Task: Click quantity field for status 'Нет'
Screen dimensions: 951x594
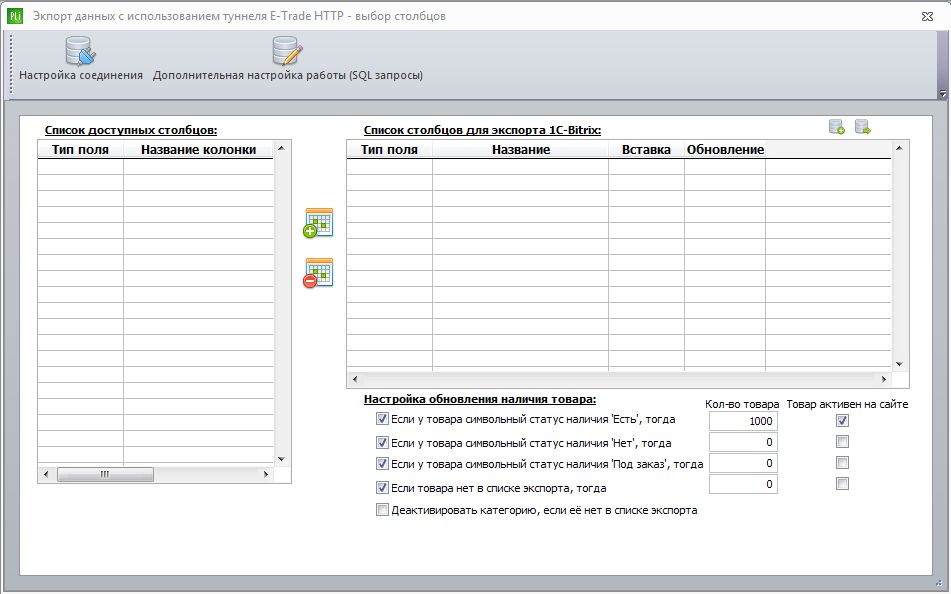Action: click(x=743, y=442)
